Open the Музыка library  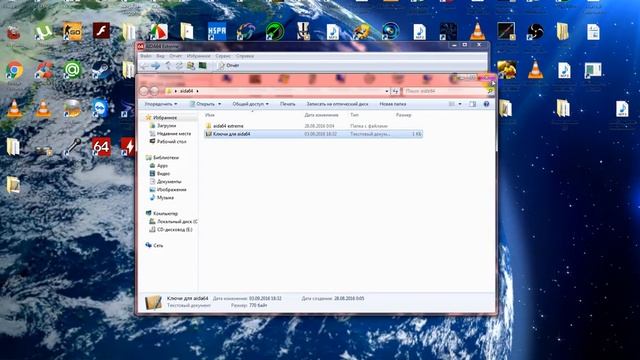(x=165, y=198)
